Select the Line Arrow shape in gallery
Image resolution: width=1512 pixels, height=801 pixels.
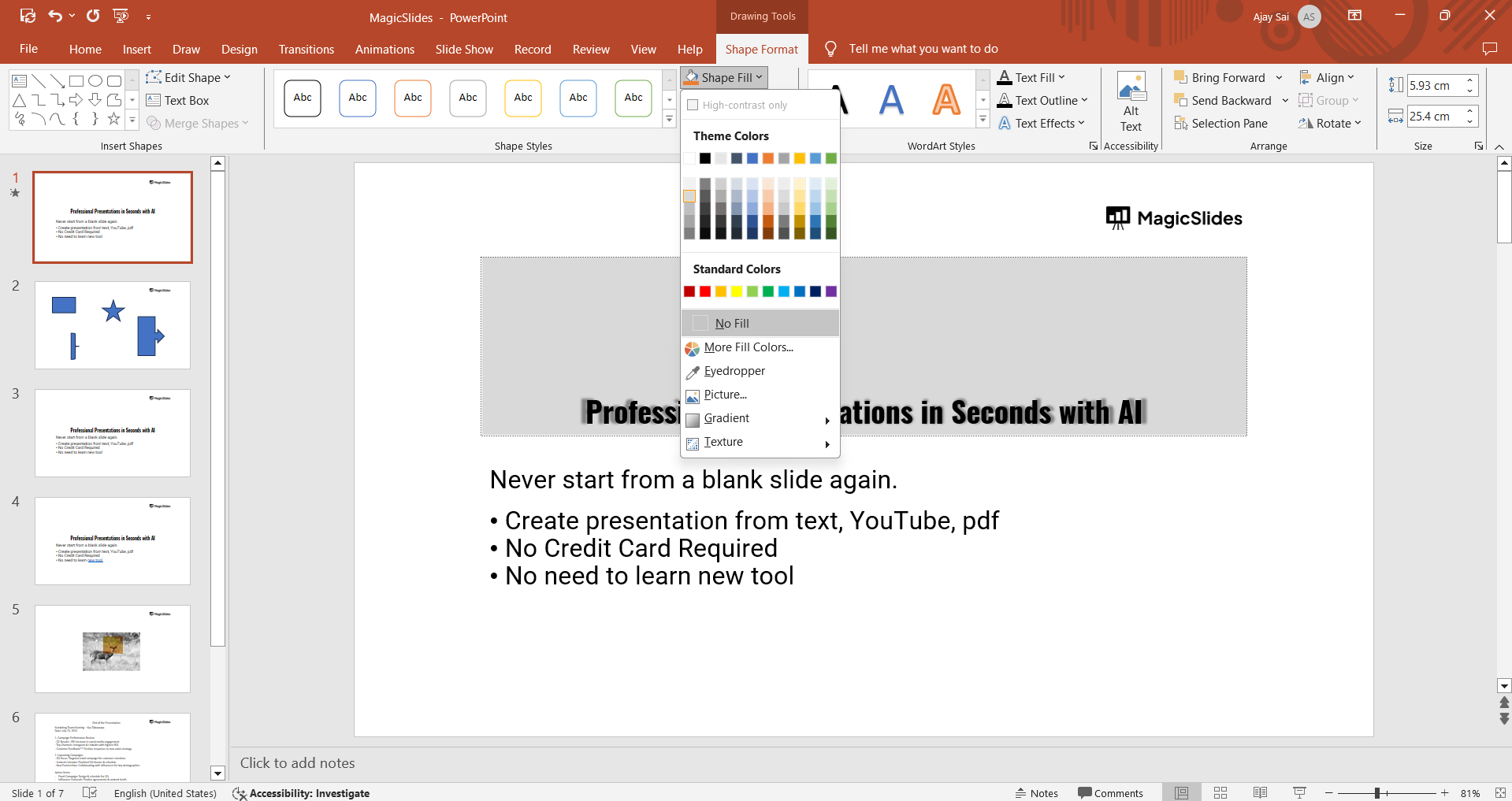coord(58,80)
